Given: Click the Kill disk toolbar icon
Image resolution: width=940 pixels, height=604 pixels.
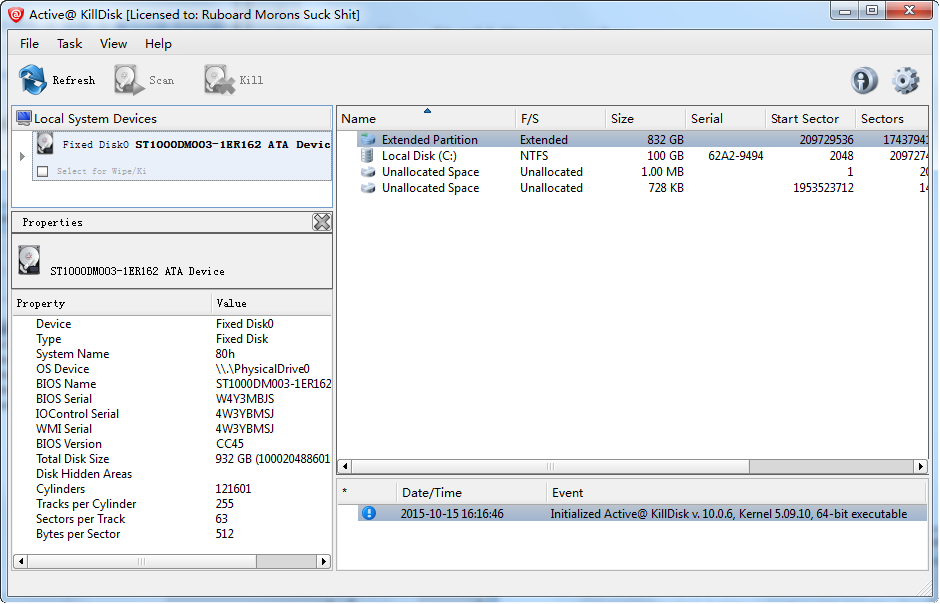Looking at the screenshot, I should [x=219, y=80].
